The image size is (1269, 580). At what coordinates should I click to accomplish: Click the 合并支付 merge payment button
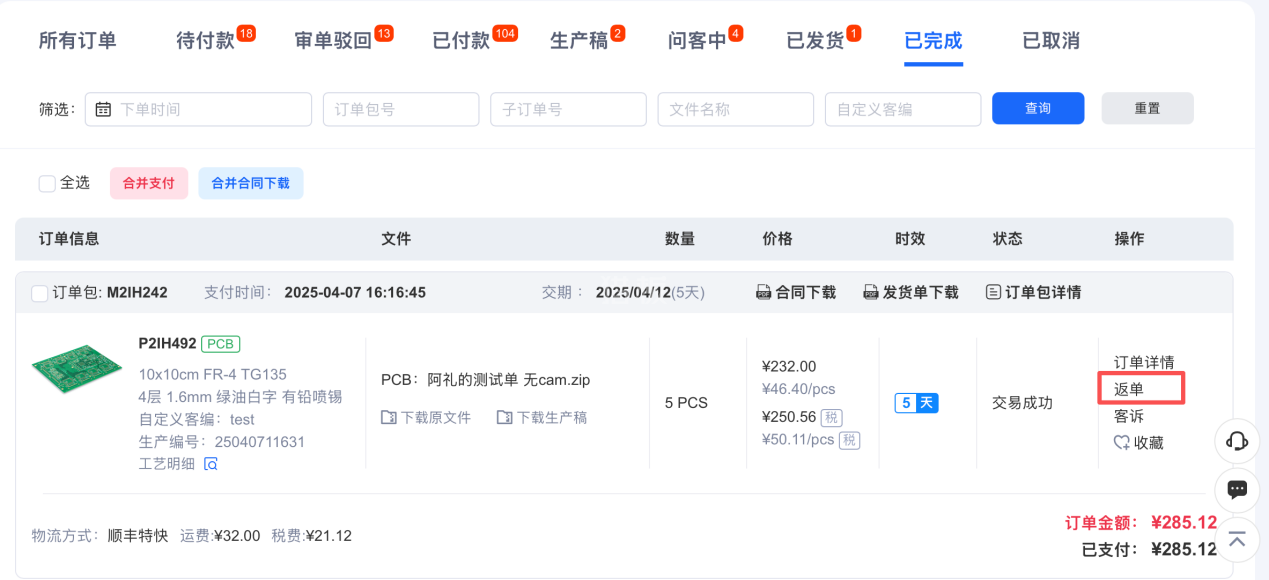pyautogui.click(x=148, y=183)
